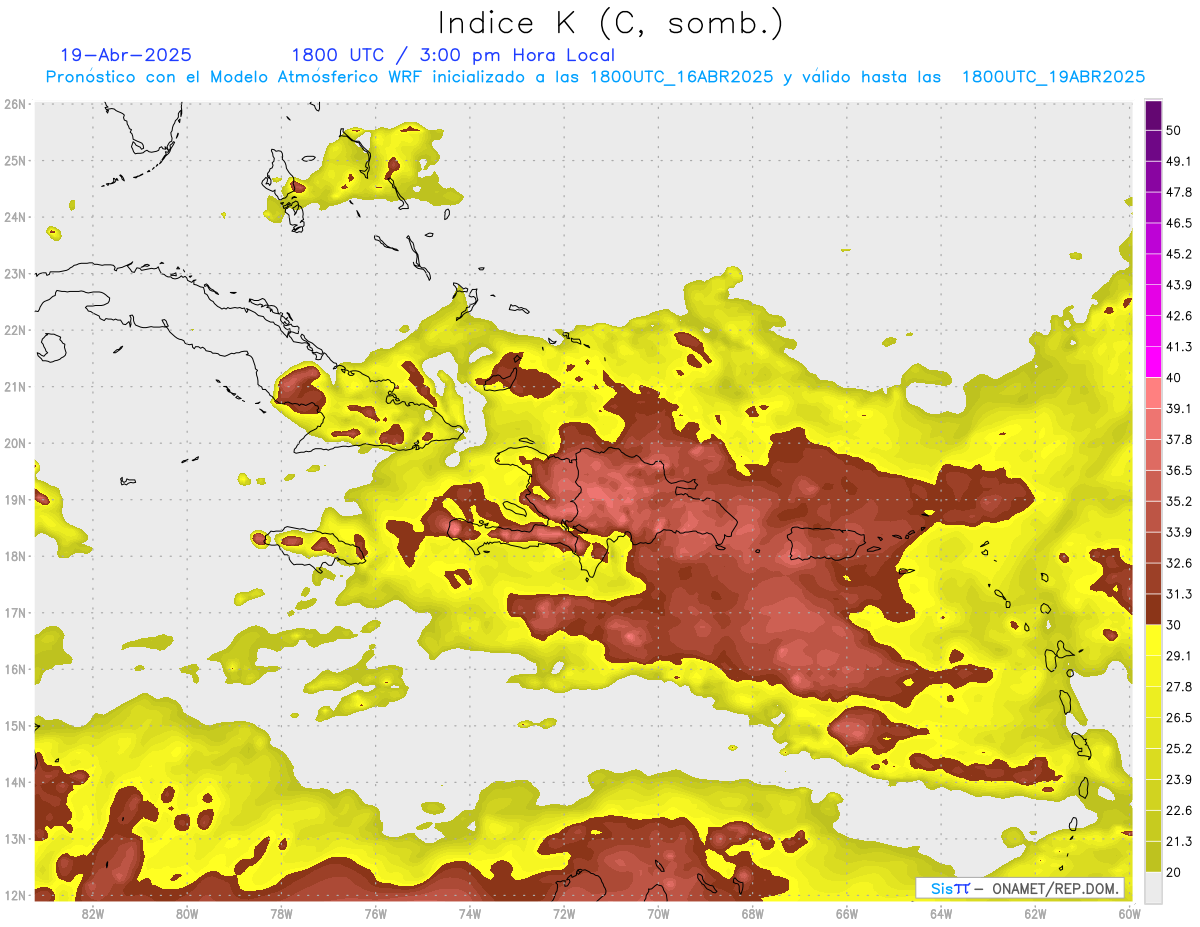Click the color-scale value 40
Viewport: 1200px width, 927px height.
pyautogui.click(x=1174, y=378)
